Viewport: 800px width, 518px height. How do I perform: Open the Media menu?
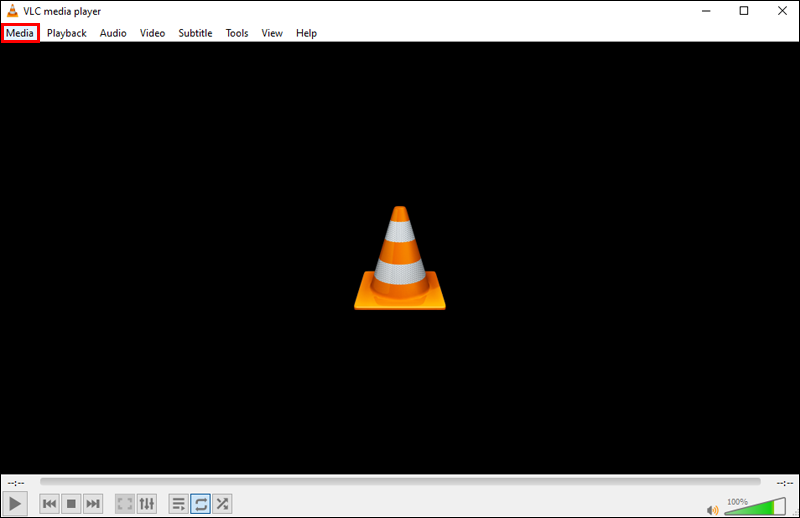[20, 33]
